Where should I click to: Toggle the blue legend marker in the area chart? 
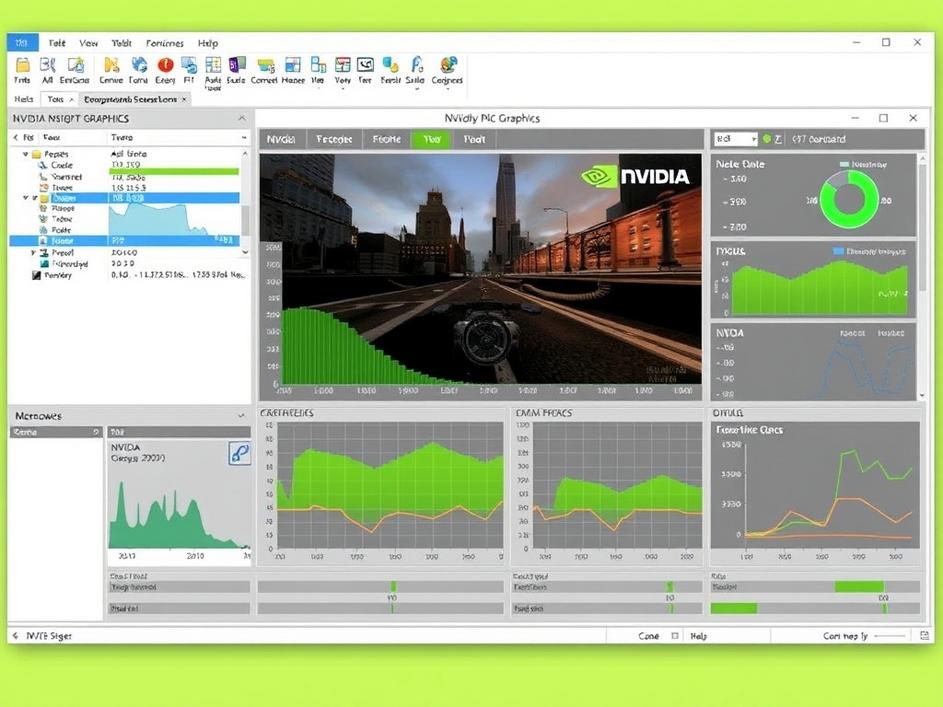[x=838, y=252]
